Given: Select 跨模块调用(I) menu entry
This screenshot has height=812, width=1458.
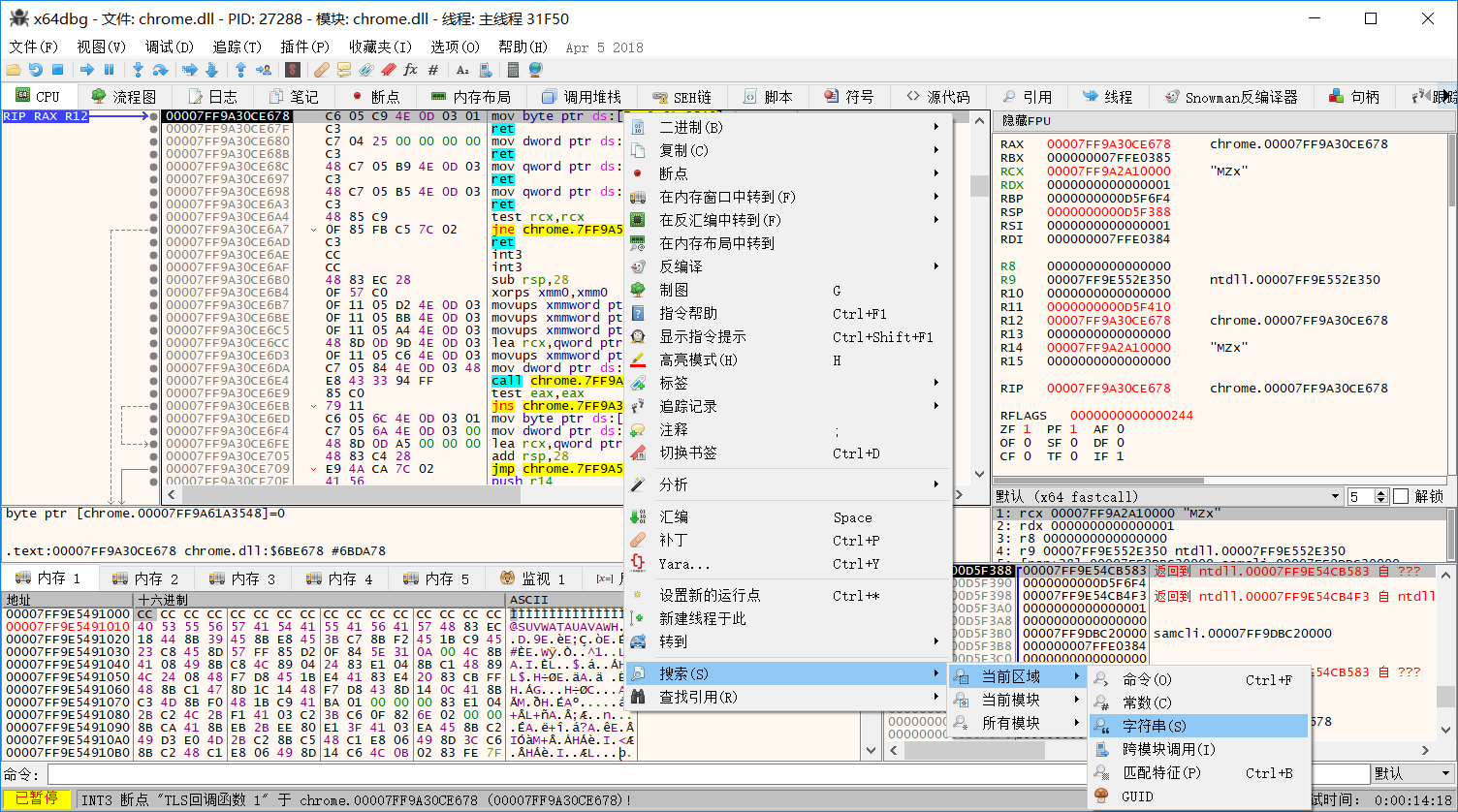Looking at the screenshot, I should [1198, 749].
